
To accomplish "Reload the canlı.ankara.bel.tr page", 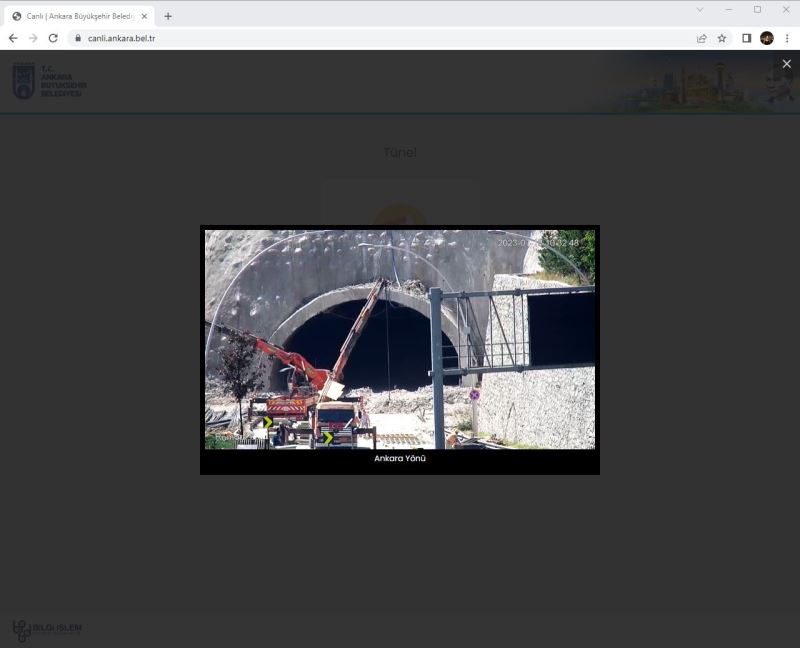I will click(53, 38).
